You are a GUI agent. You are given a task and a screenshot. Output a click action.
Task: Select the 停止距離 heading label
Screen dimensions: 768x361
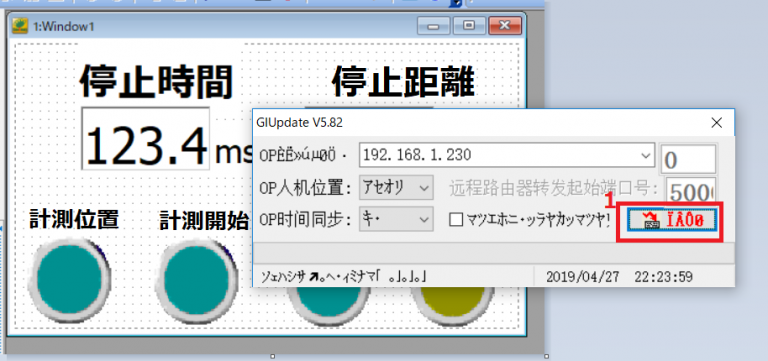(404, 82)
